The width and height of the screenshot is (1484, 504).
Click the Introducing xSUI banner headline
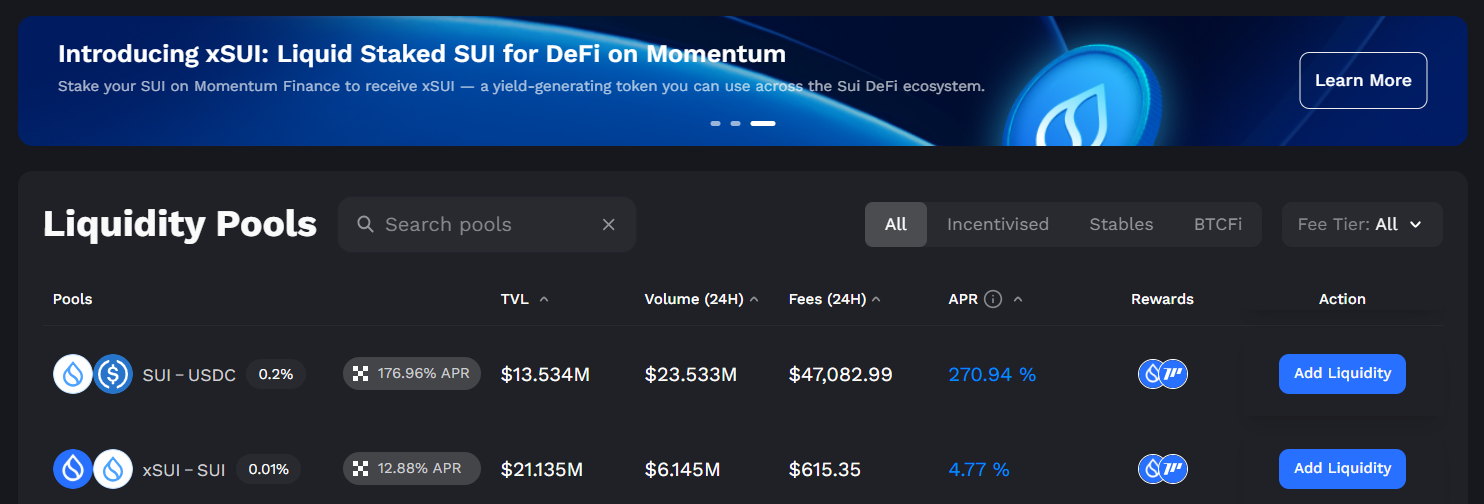422,53
